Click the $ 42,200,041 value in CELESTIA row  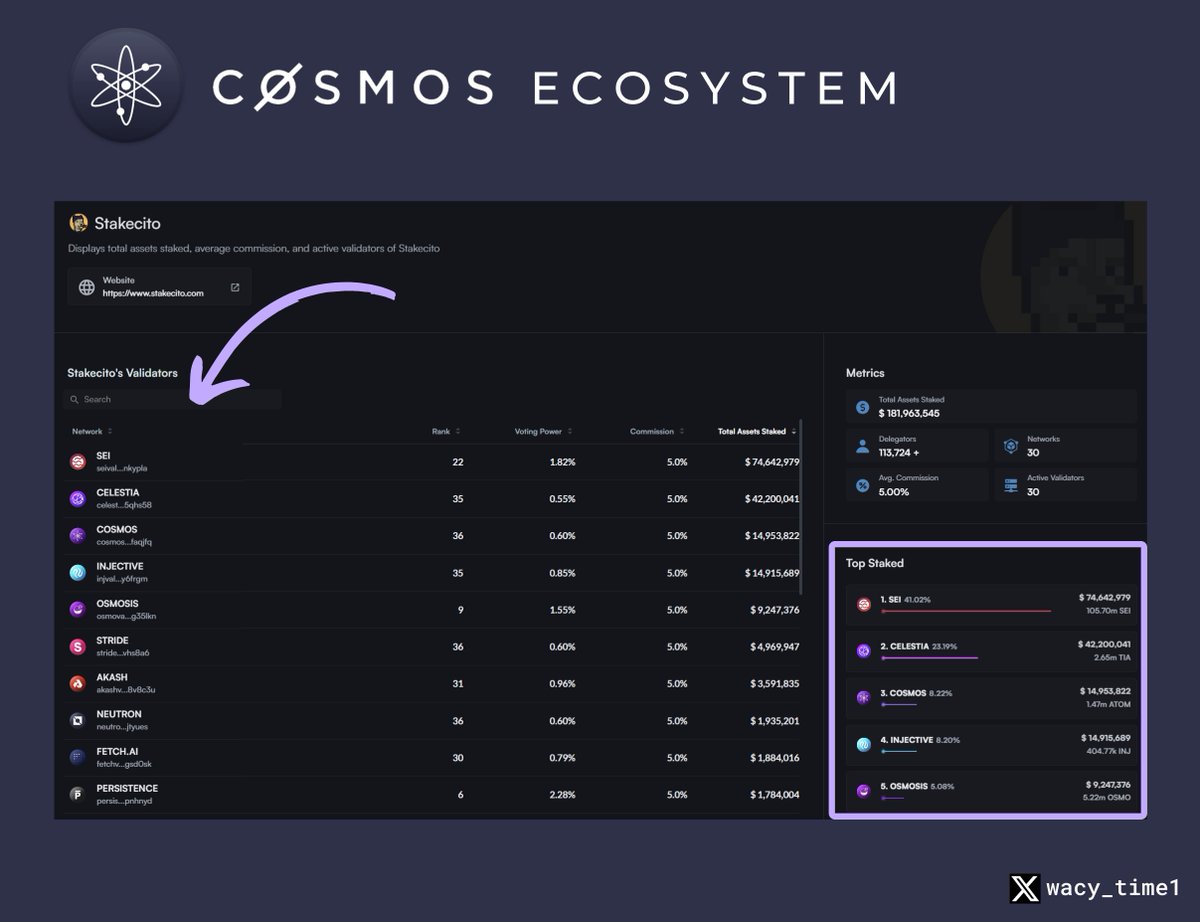pos(772,498)
